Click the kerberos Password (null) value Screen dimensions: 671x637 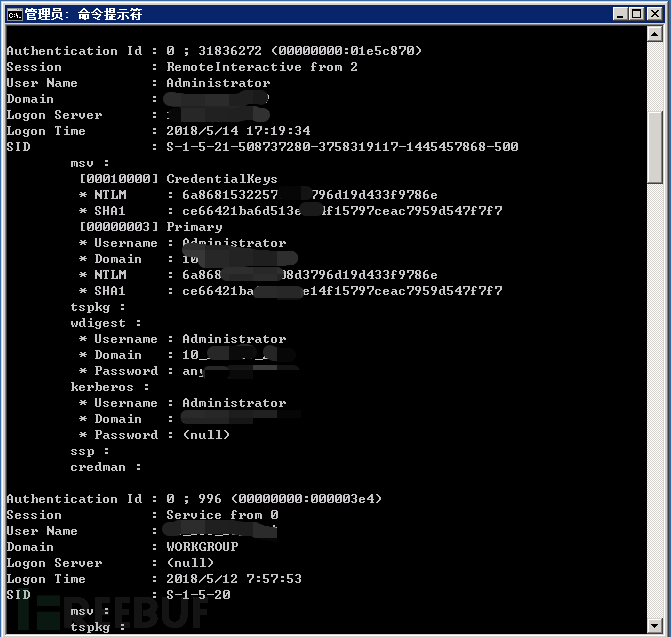point(206,435)
